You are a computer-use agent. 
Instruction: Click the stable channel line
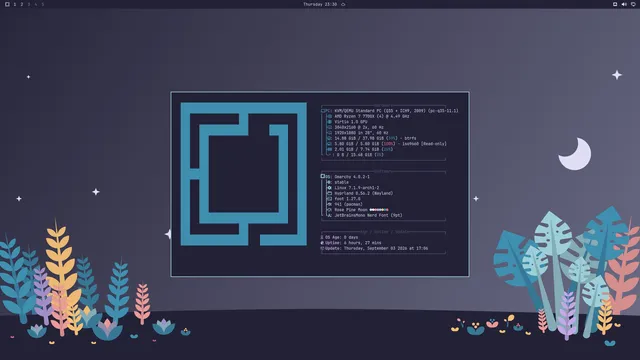[342, 182]
